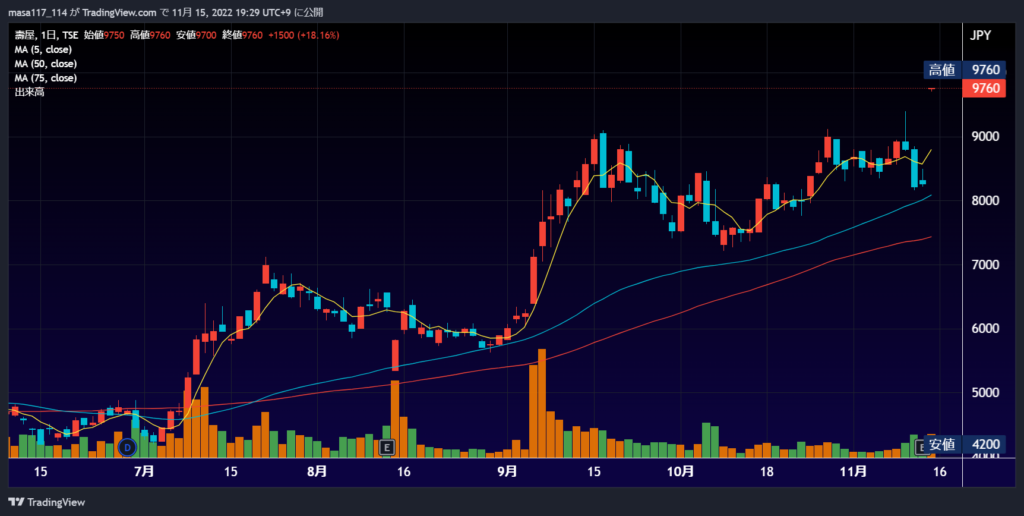Click the 9000 price axis label

985,137
